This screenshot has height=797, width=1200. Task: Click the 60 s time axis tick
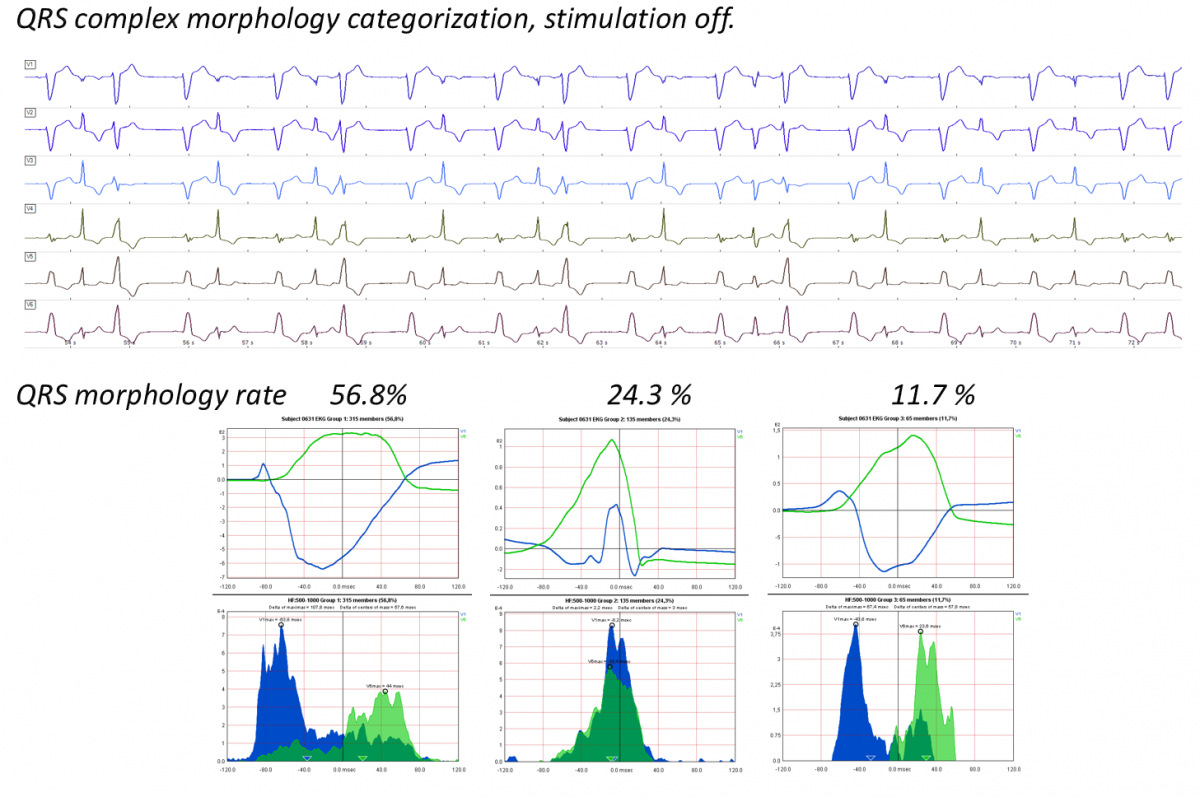tap(425, 343)
